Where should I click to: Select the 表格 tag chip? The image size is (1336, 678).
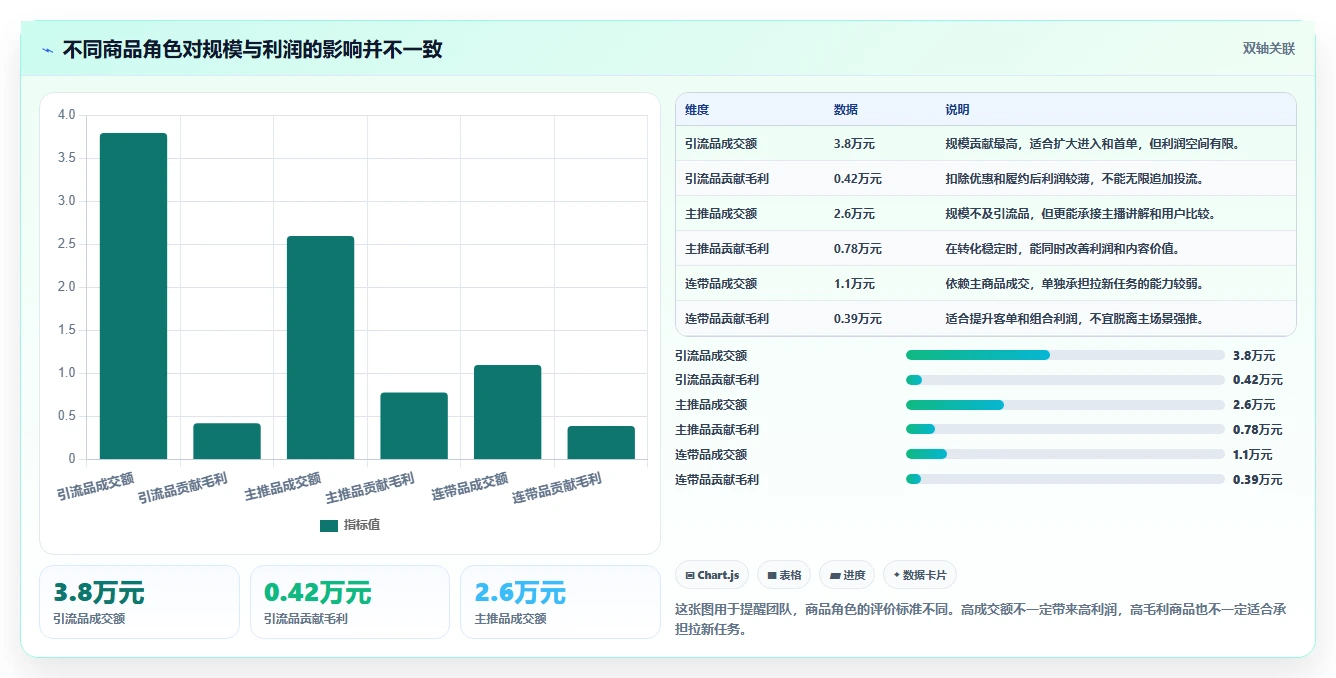(x=784, y=575)
